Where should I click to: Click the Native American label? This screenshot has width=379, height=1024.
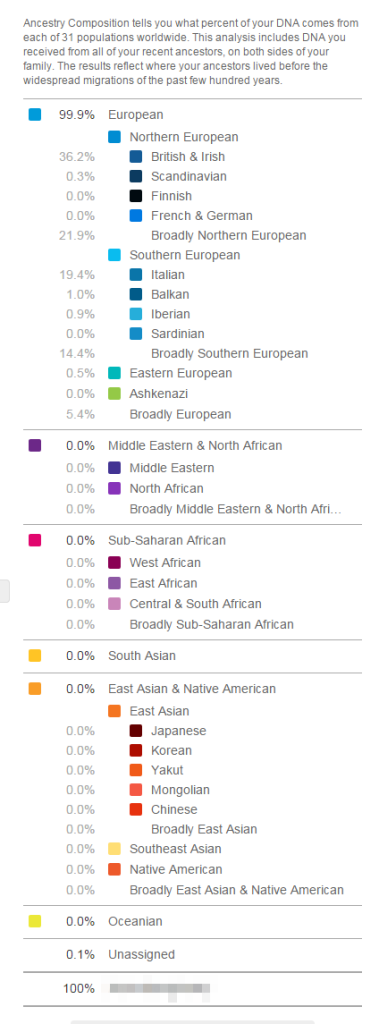(x=176, y=869)
